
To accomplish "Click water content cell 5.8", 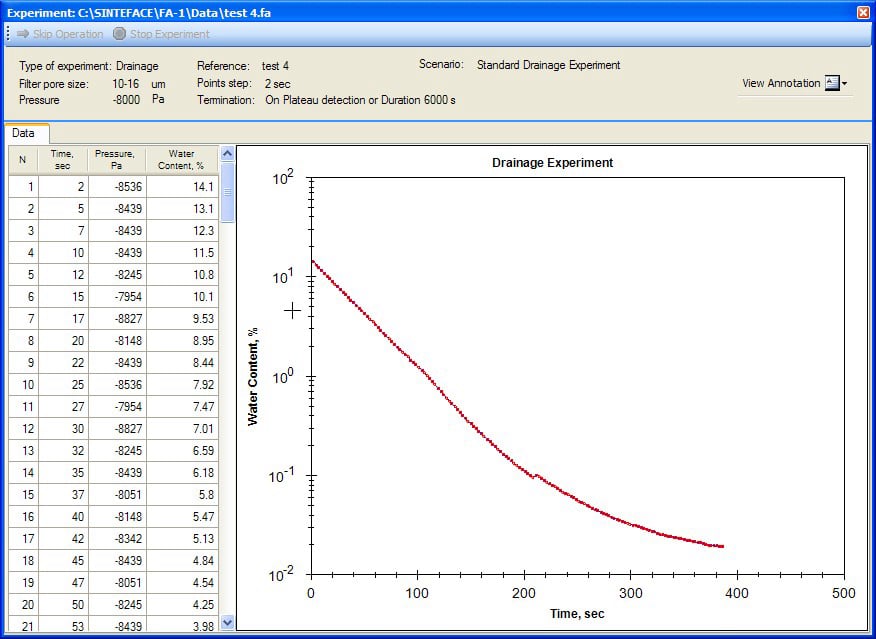I will point(182,495).
